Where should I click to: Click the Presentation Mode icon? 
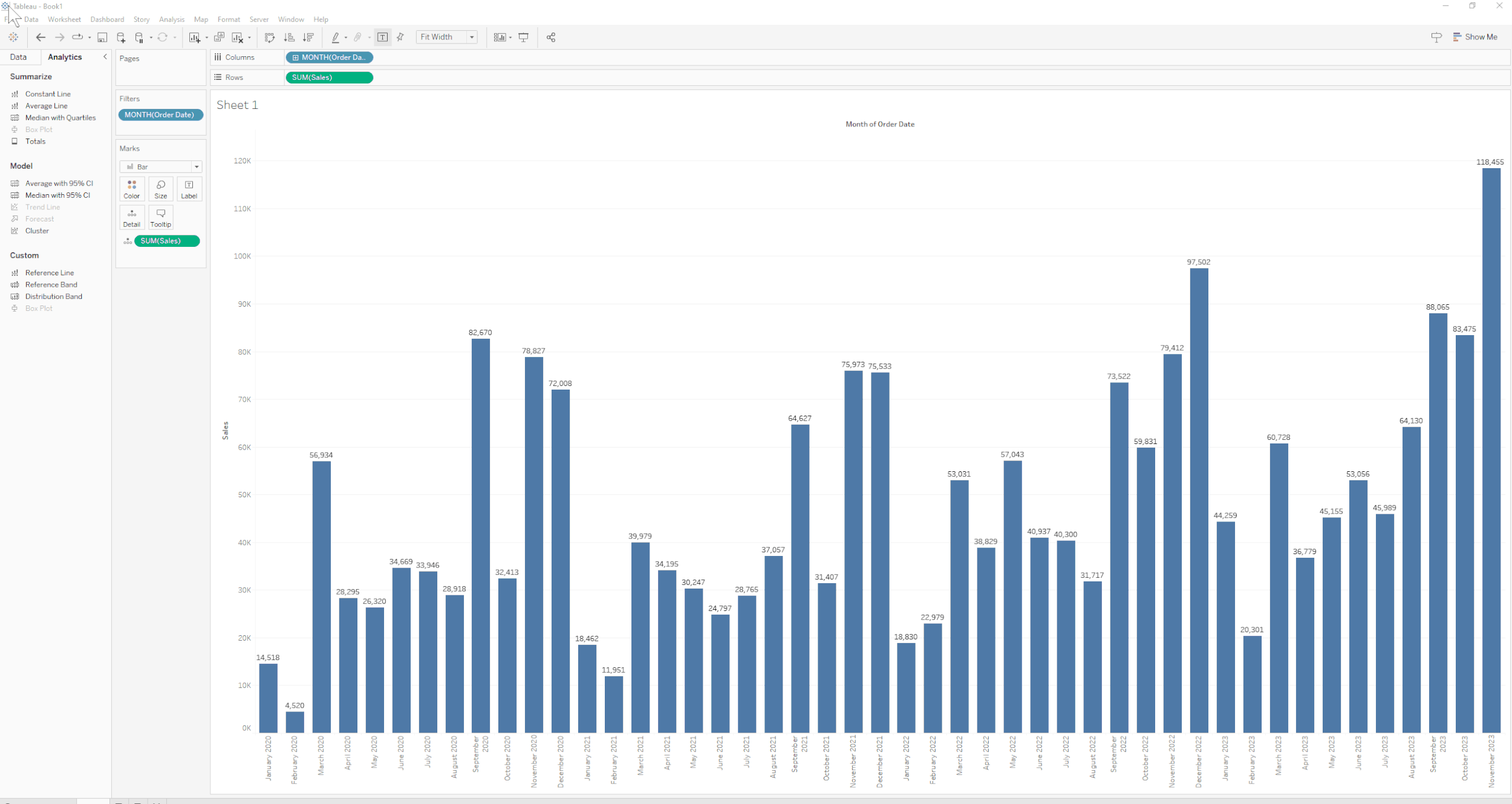coord(524,38)
